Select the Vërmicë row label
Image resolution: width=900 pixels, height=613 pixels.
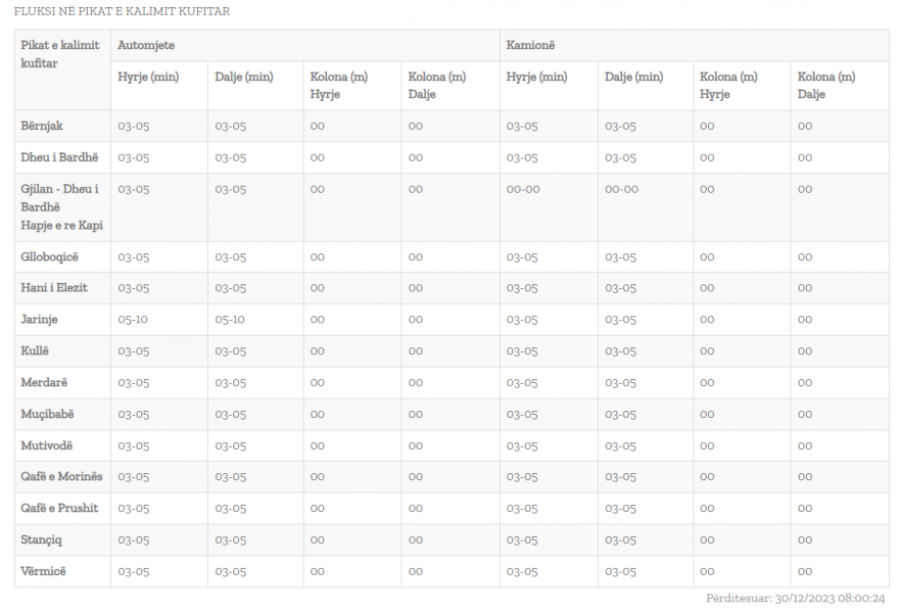click(43, 571)
